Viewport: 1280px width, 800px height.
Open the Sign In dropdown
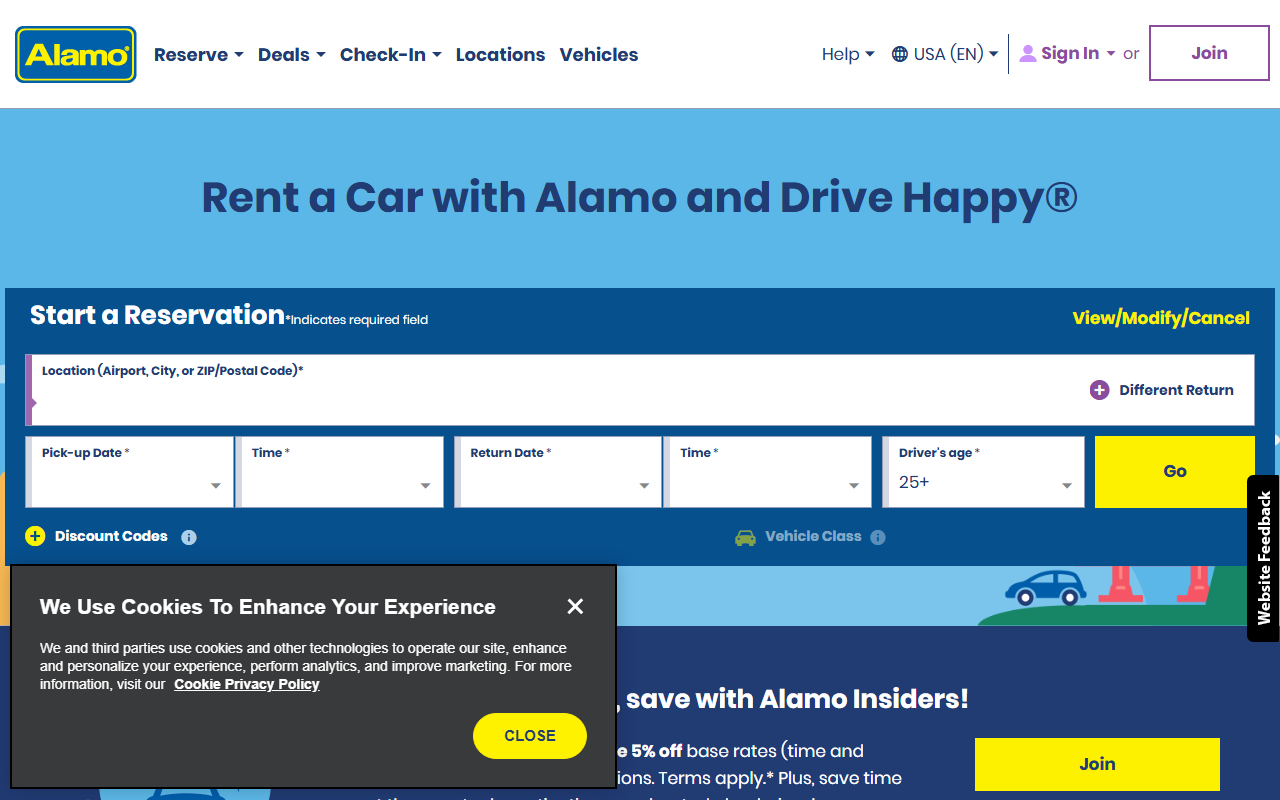[1067, 54]
